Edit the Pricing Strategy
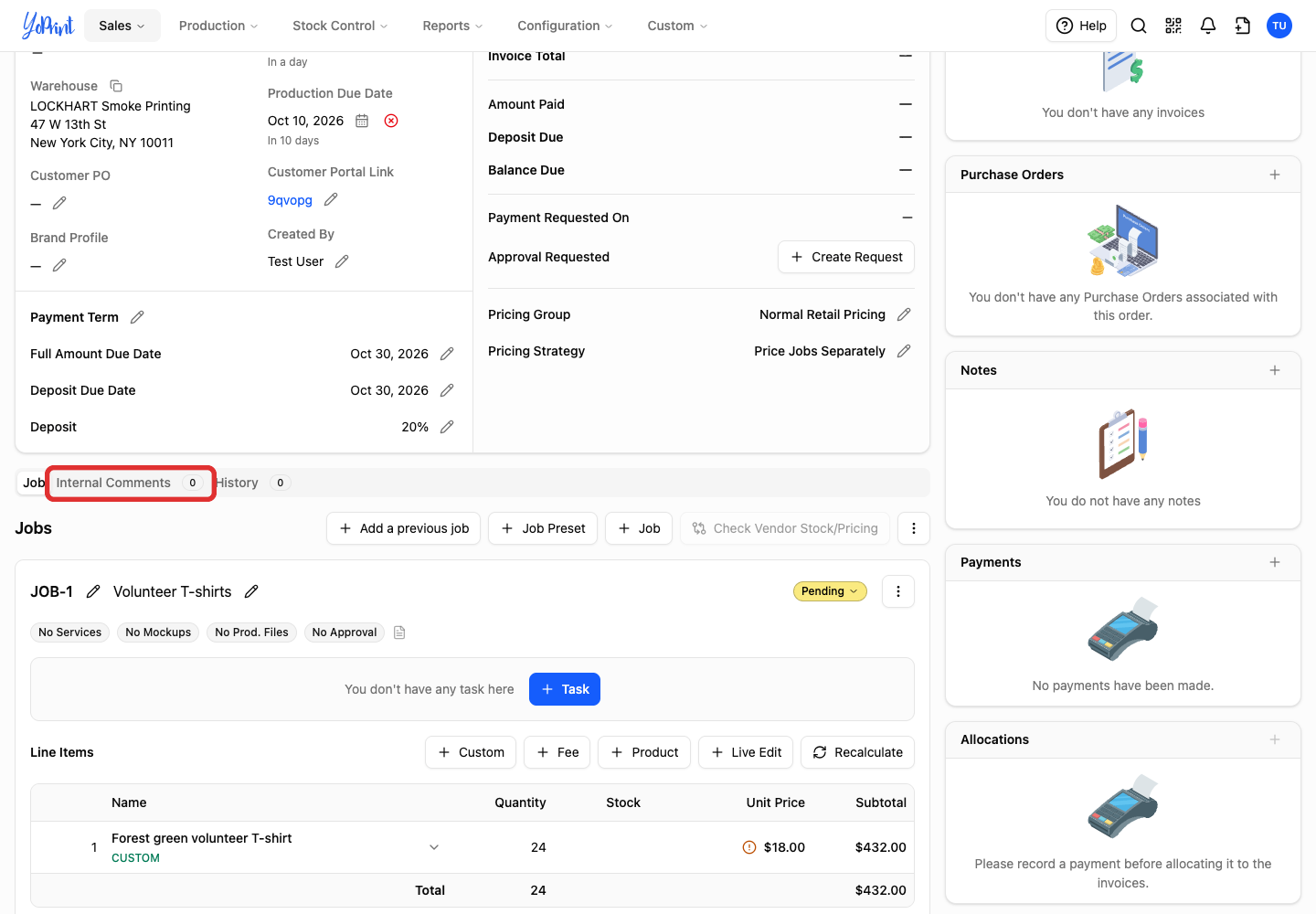This screenshot has width=1316, height=914. pos(904,351)
